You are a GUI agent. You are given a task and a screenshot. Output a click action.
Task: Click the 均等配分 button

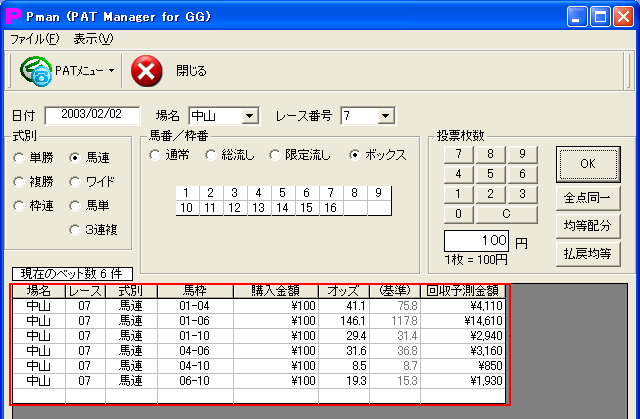tap(587, 224)
